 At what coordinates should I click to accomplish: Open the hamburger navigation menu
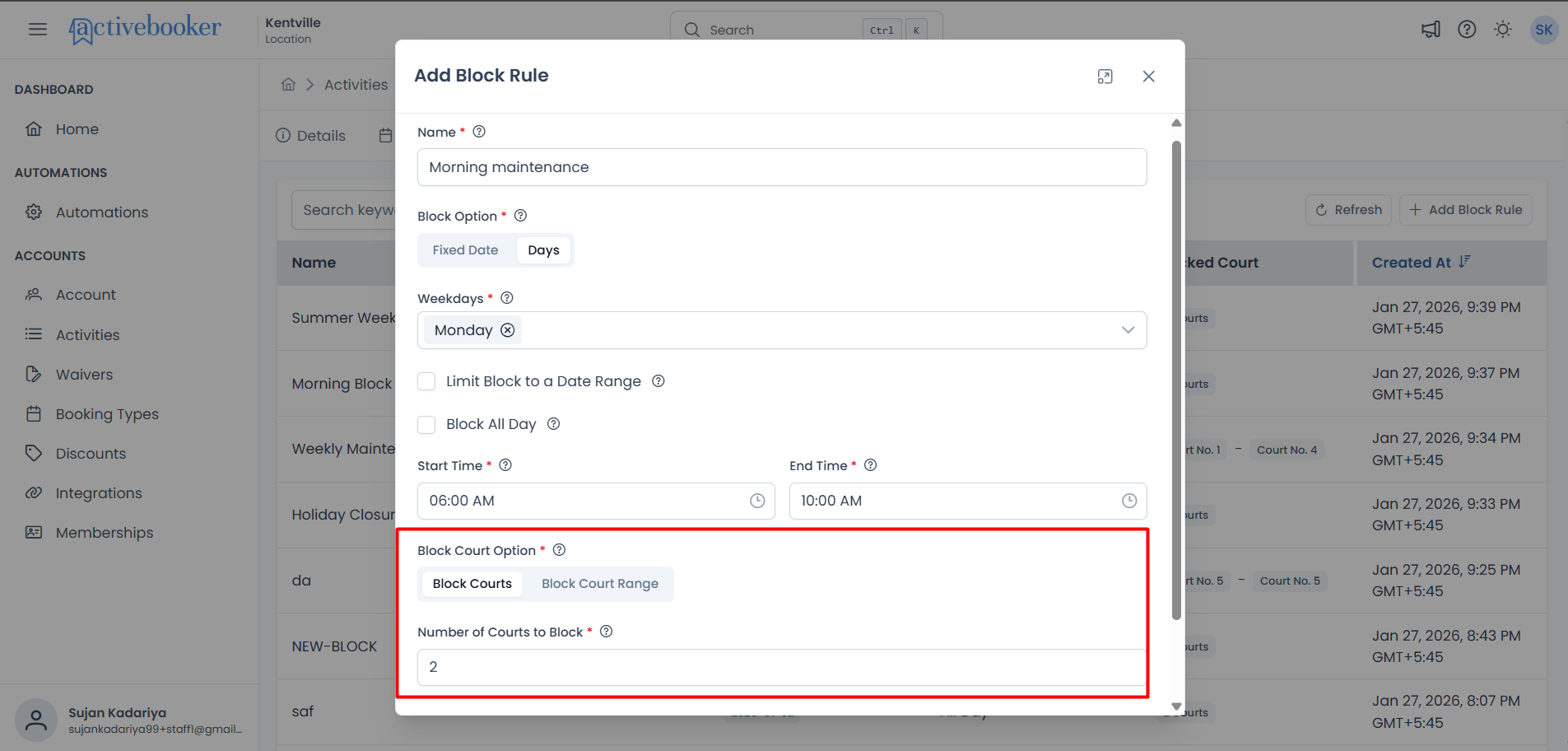38,30
